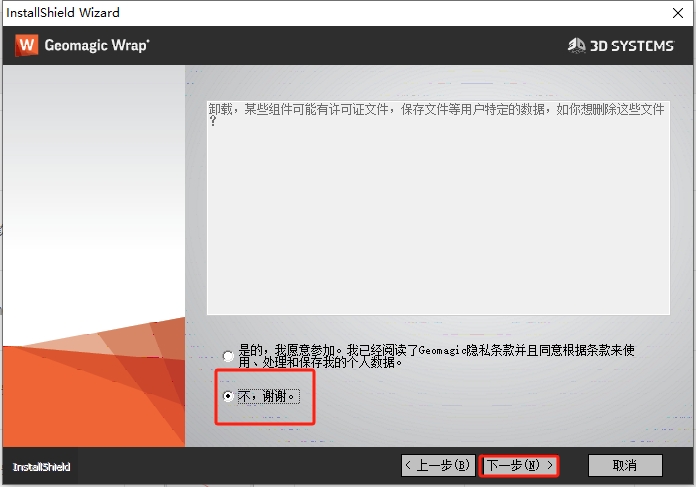This screenshot has width=696, height=487.
Task: Click the '3D SYSTEMS' brand text
Action: pyautogui.click(x=631, y=45)
